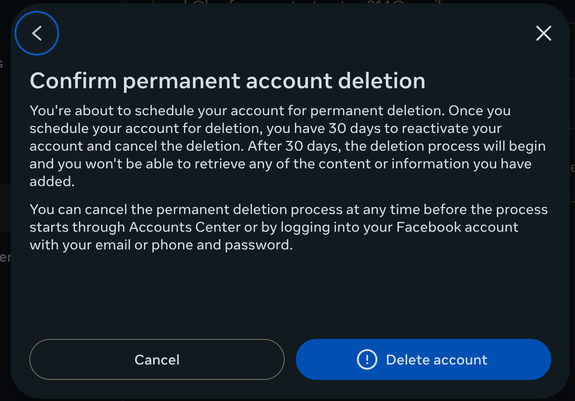The image size is (575, 401).
Task: Click the exclamation circle icon in Delete account
Action: click(x=367, y=359)
